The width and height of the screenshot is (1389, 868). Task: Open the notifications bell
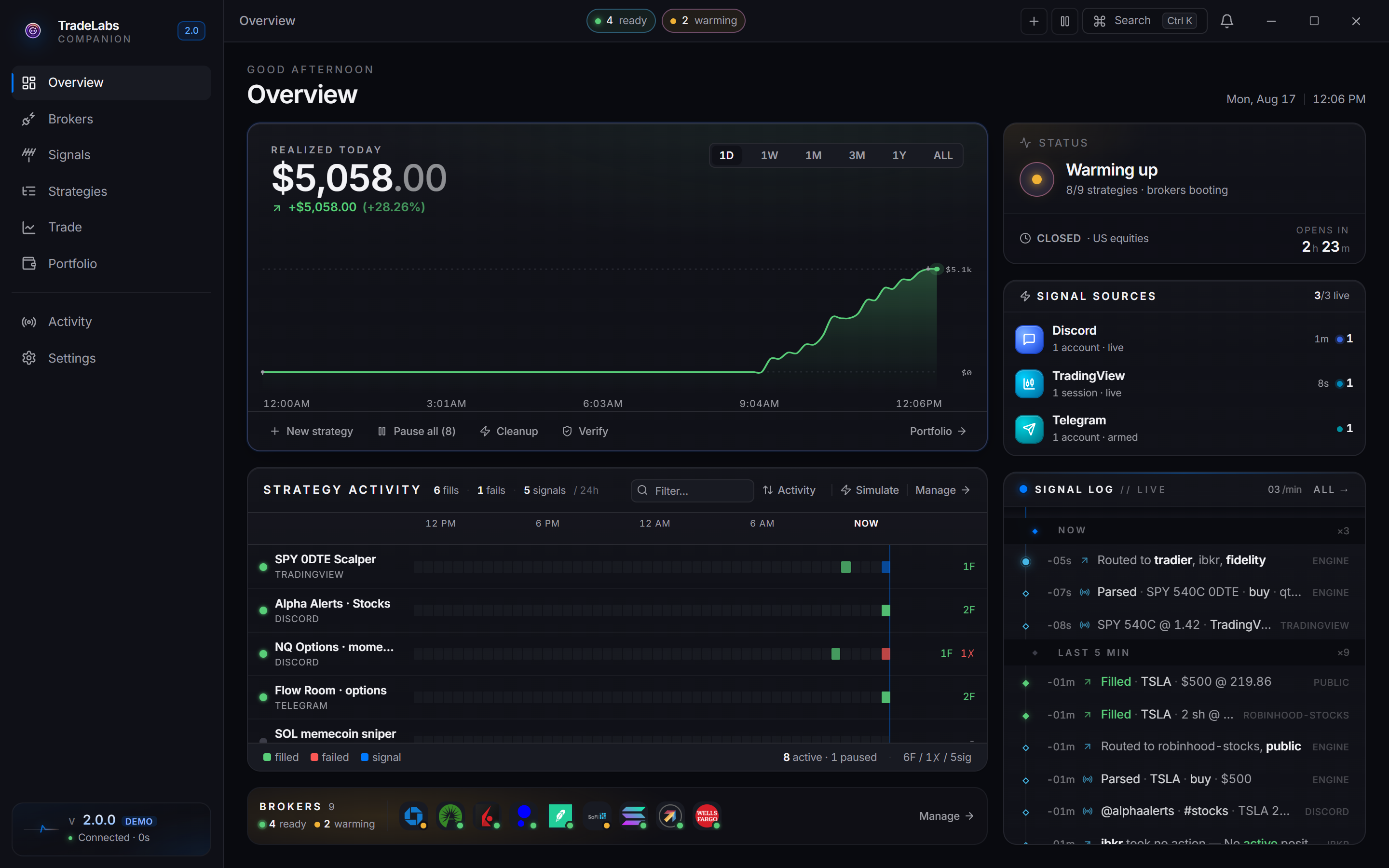pyautogui.click(x=1226, y=21)
